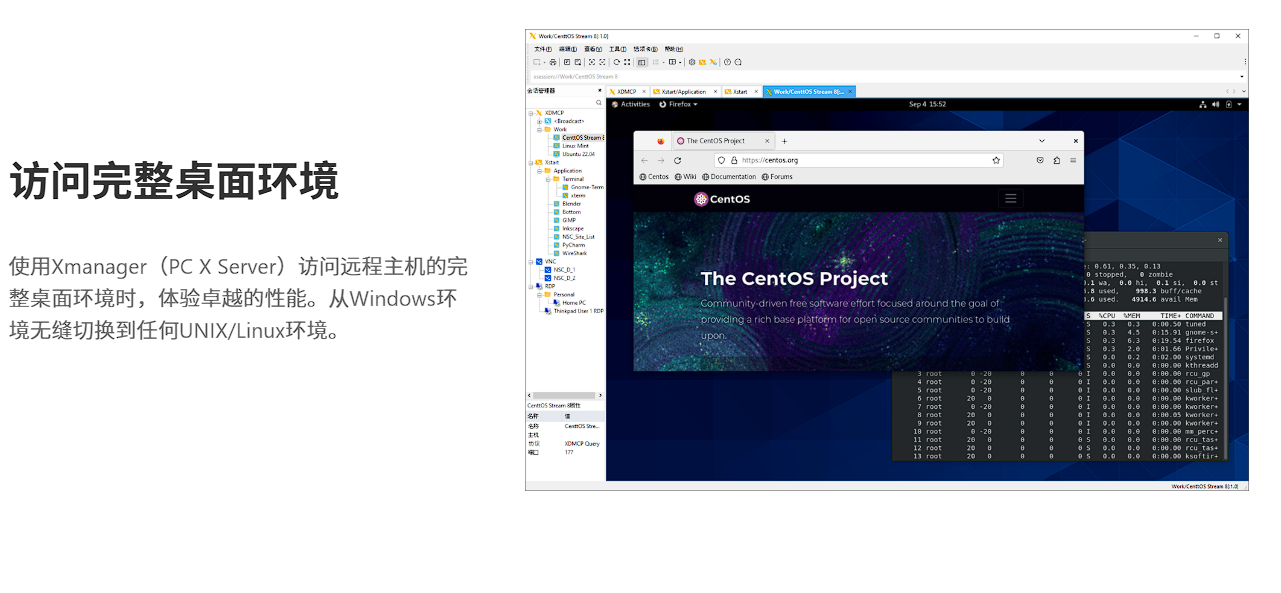Open the 帮助(H) menu

coord(674,49)
